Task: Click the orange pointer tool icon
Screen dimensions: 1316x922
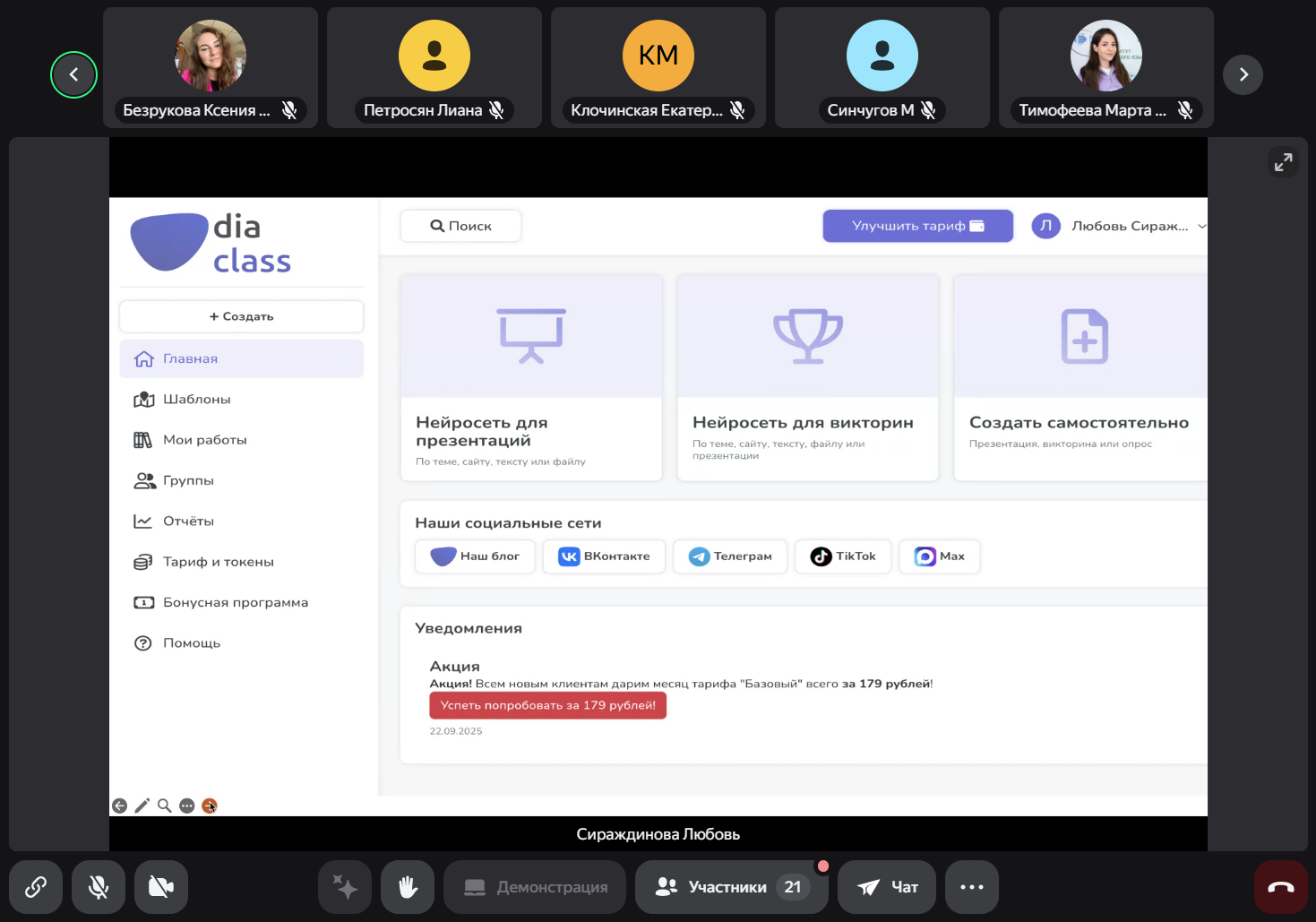Action: point(210,806)
